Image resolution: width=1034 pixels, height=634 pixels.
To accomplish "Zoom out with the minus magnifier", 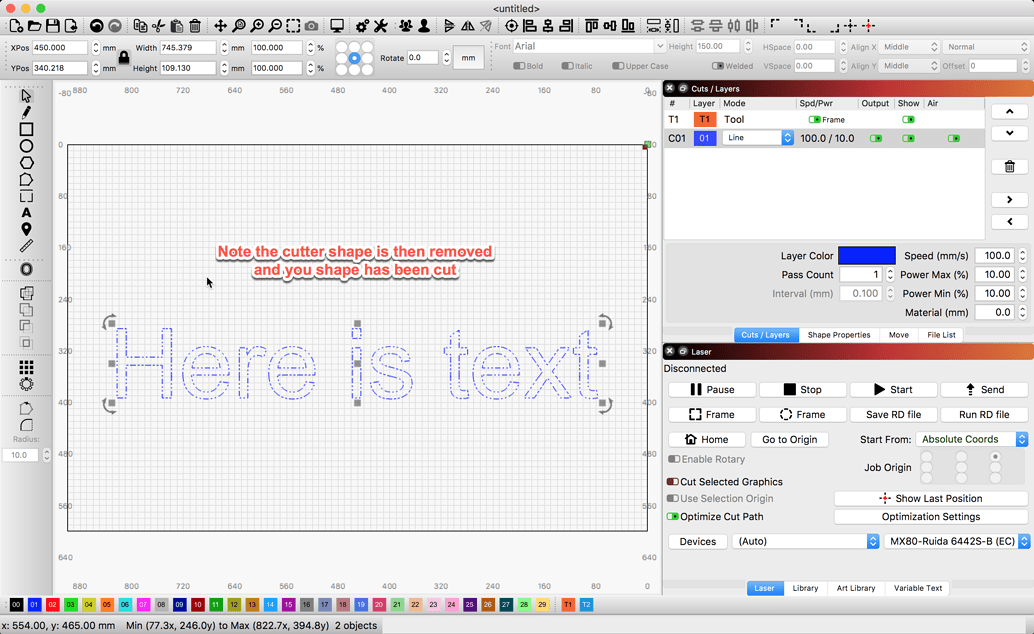I will (x=276, y=26).
